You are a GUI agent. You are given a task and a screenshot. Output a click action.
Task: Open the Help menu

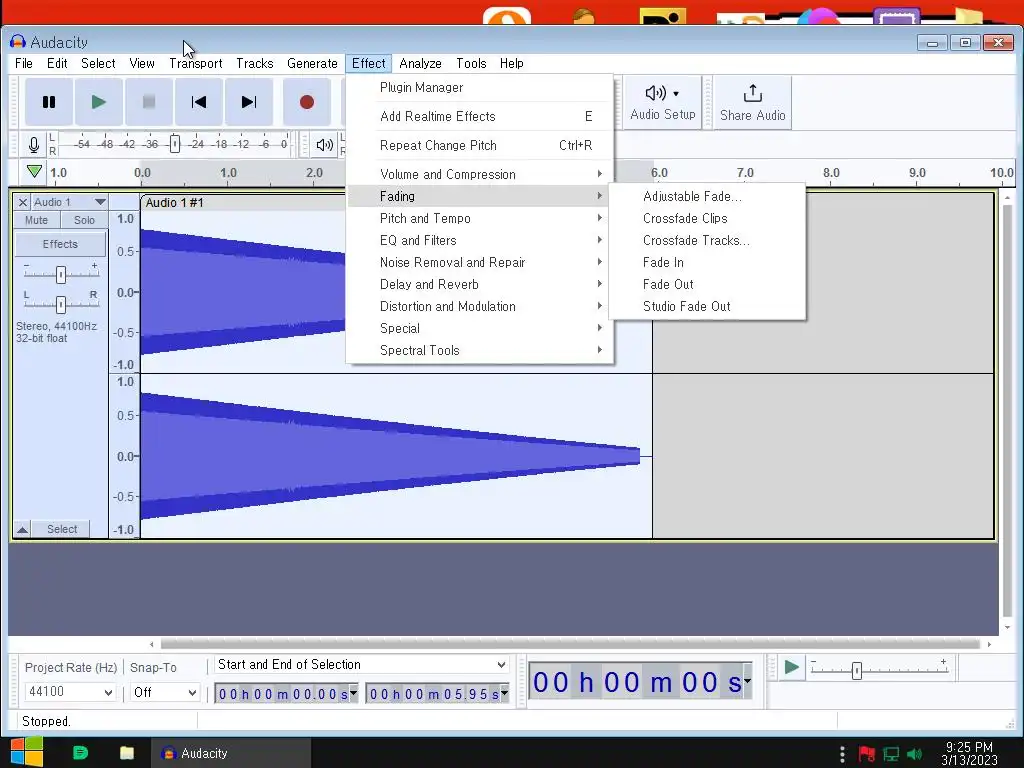511,63
